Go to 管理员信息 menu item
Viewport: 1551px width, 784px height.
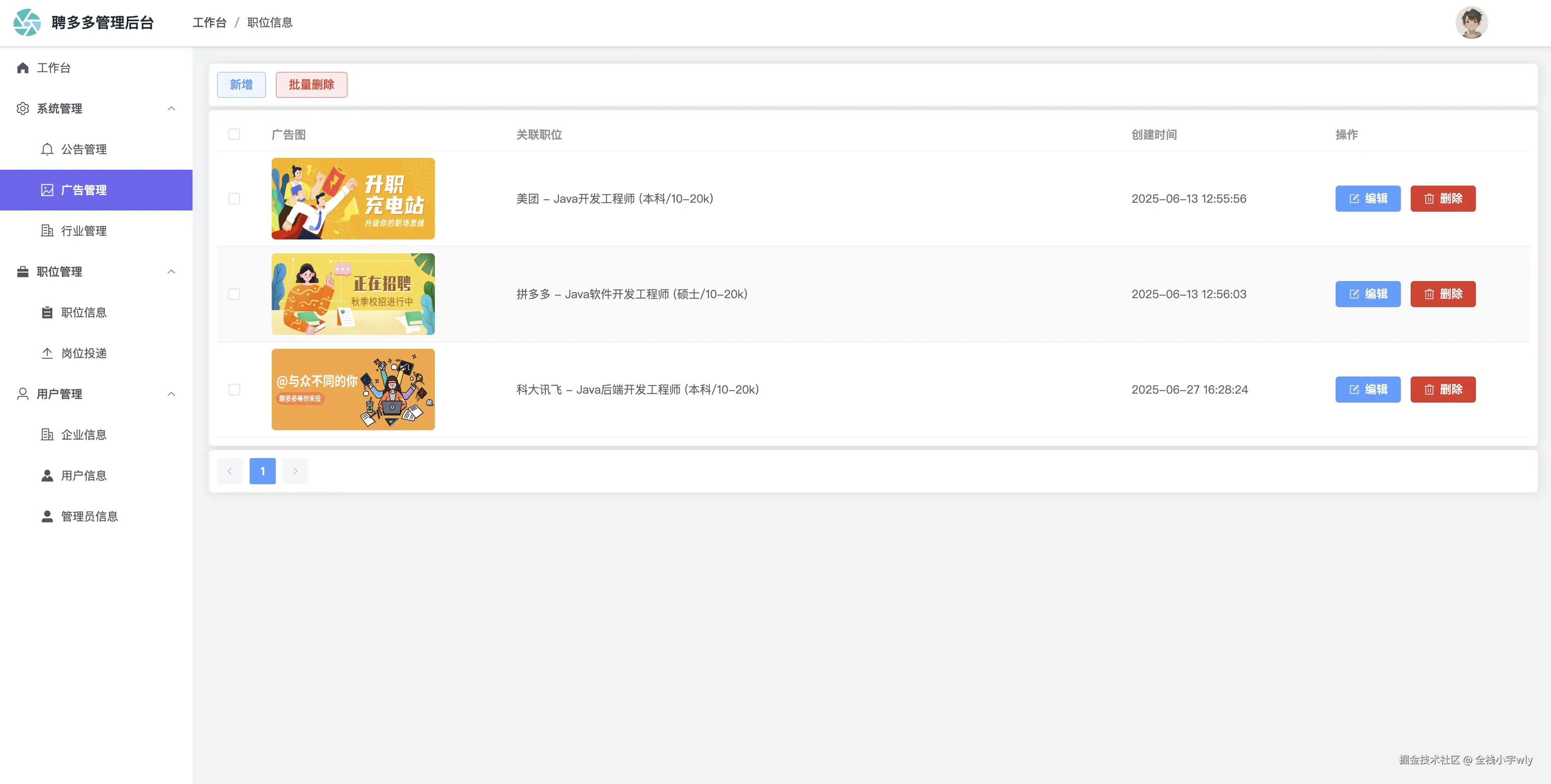(89, 517)
